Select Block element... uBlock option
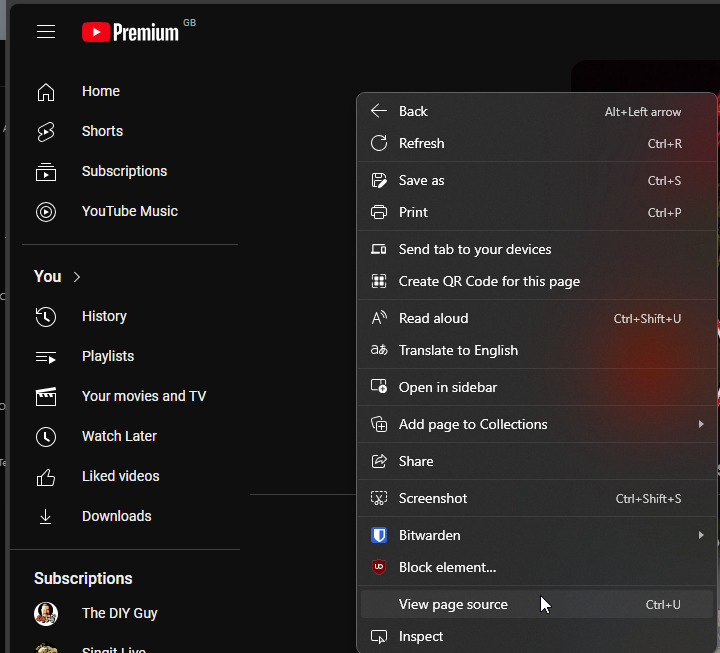 coord(447,567)
